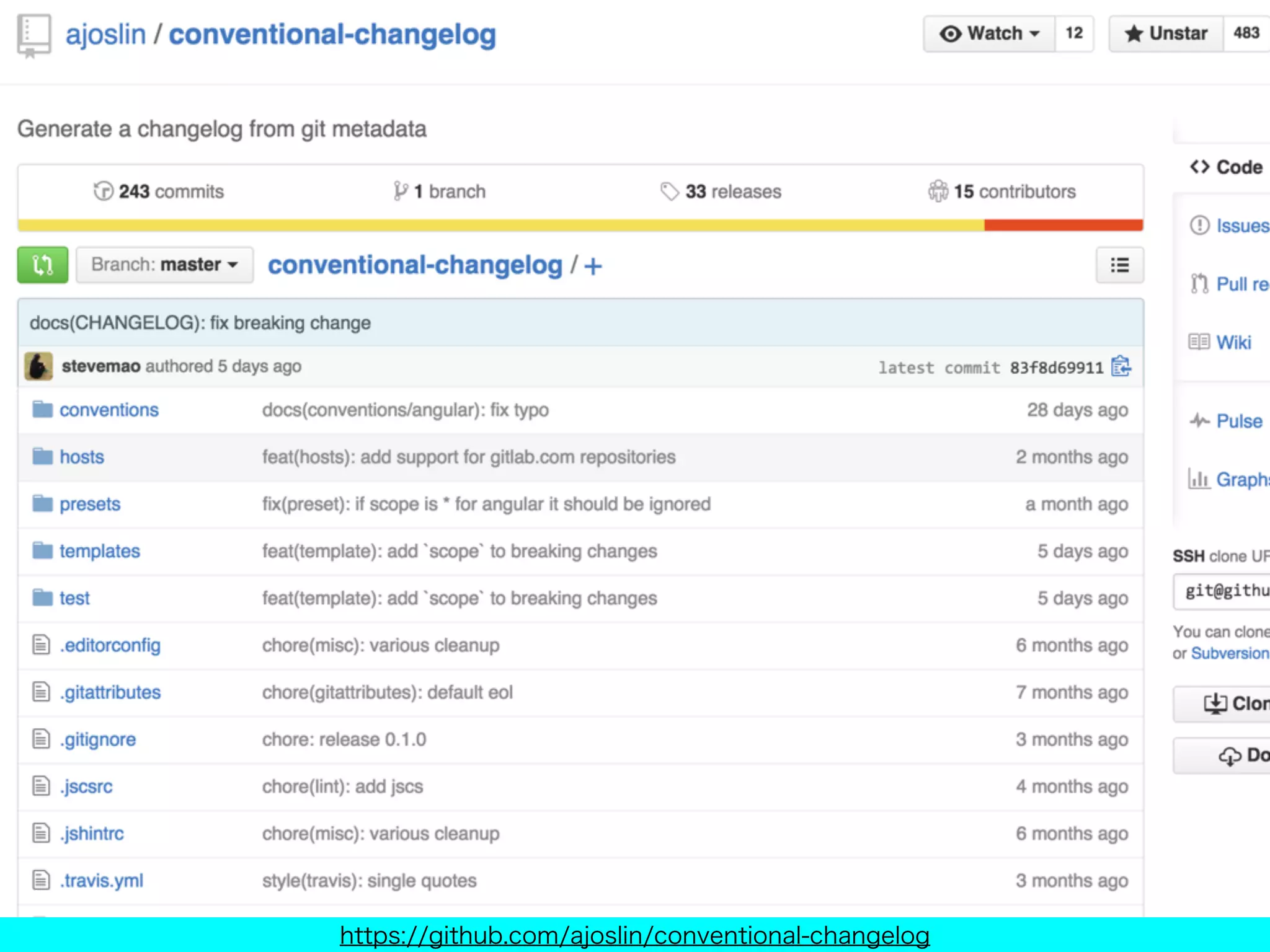1270x952 pixels.
Task: Open the test folder
Action: (x=74, y=599)
